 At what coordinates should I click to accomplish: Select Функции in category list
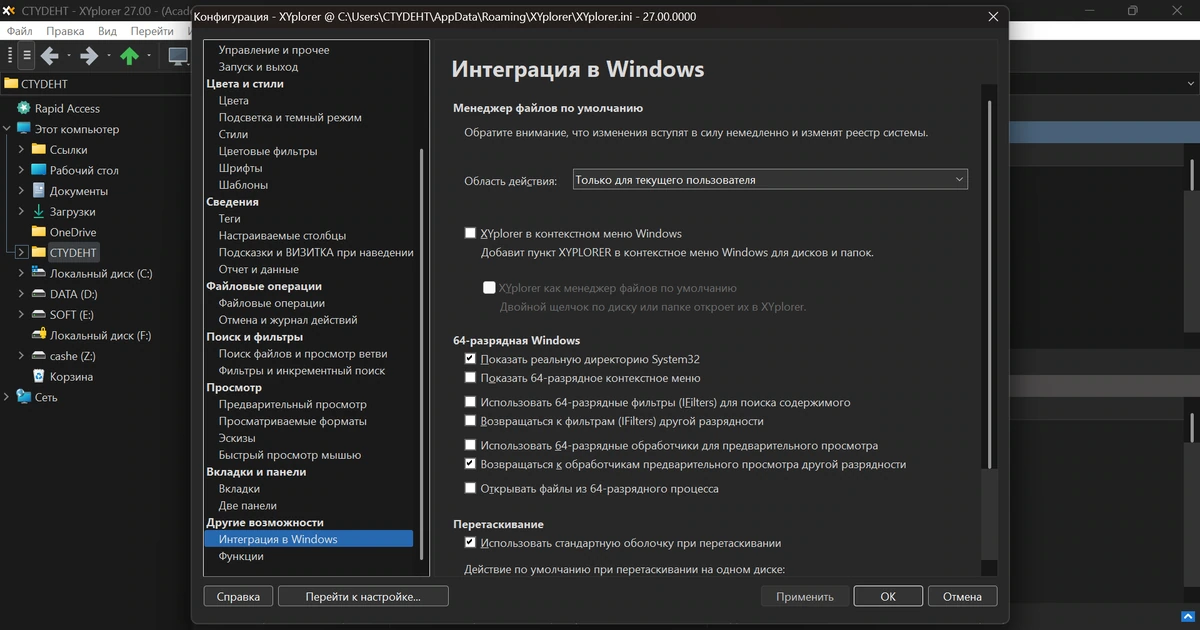(241, 556)
